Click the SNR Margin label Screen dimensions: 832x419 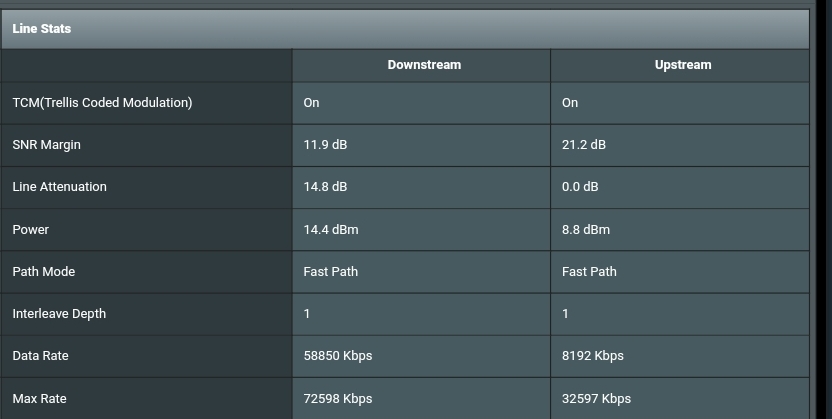(x=47, y=145)
